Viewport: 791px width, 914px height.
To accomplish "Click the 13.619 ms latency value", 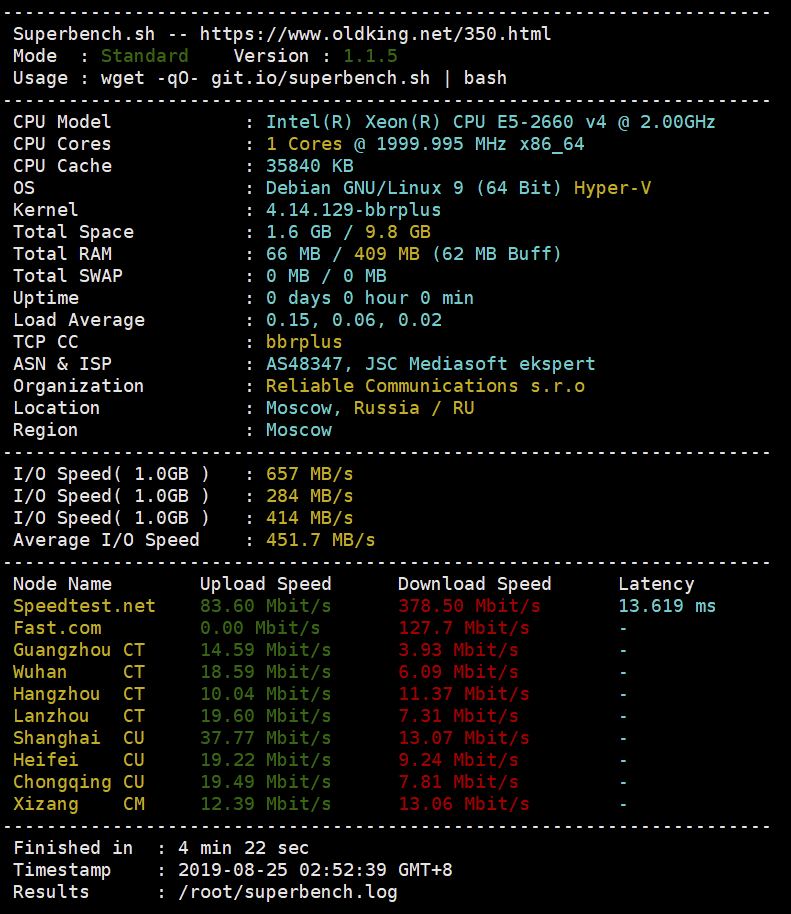I will (x=667, y=606).
